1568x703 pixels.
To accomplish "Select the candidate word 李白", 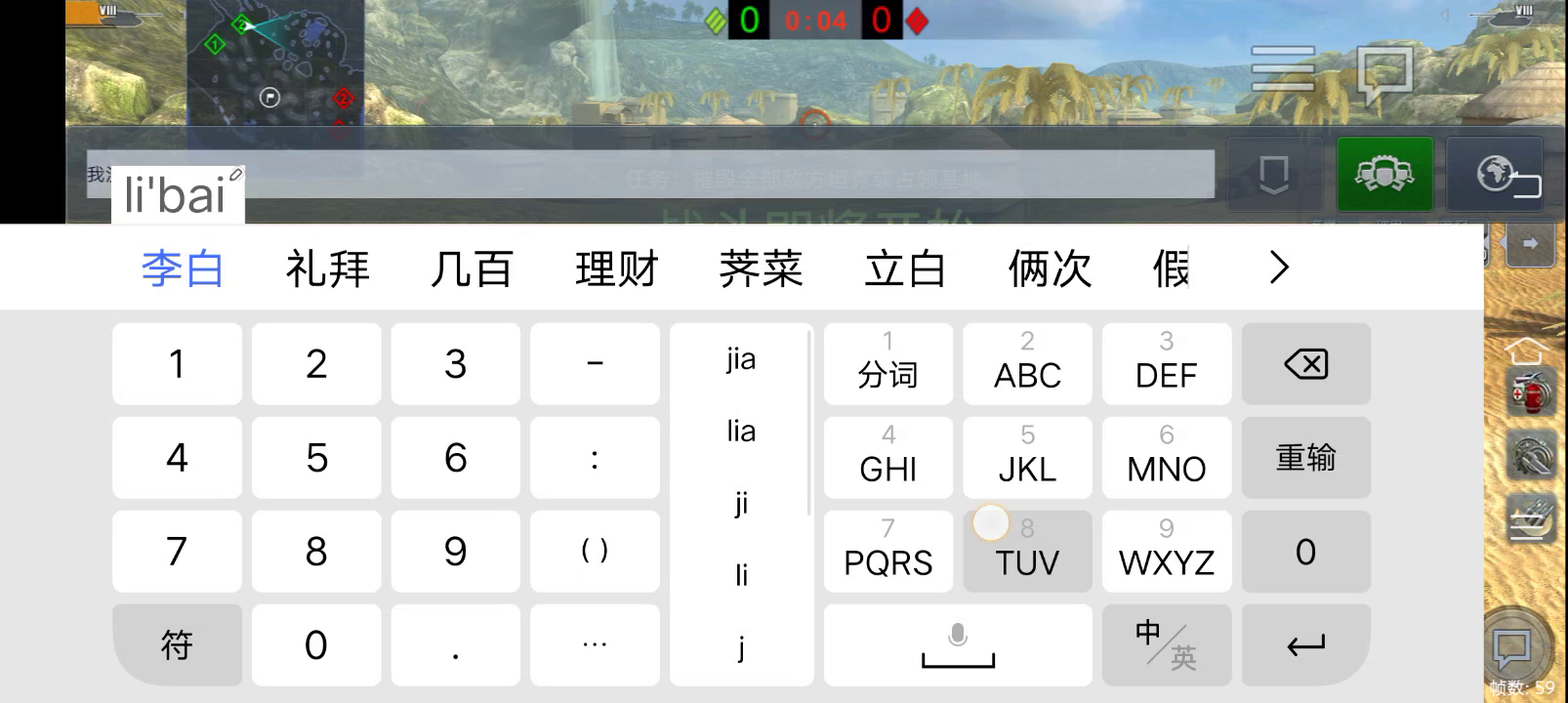I will tap(183, 269).
